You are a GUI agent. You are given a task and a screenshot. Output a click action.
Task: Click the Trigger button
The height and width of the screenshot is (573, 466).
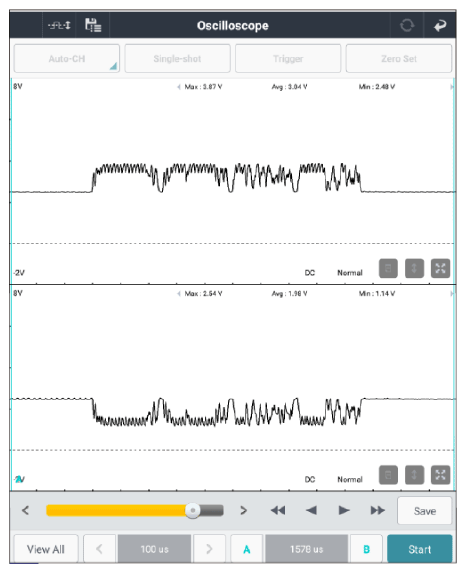(x=288, y=58)
